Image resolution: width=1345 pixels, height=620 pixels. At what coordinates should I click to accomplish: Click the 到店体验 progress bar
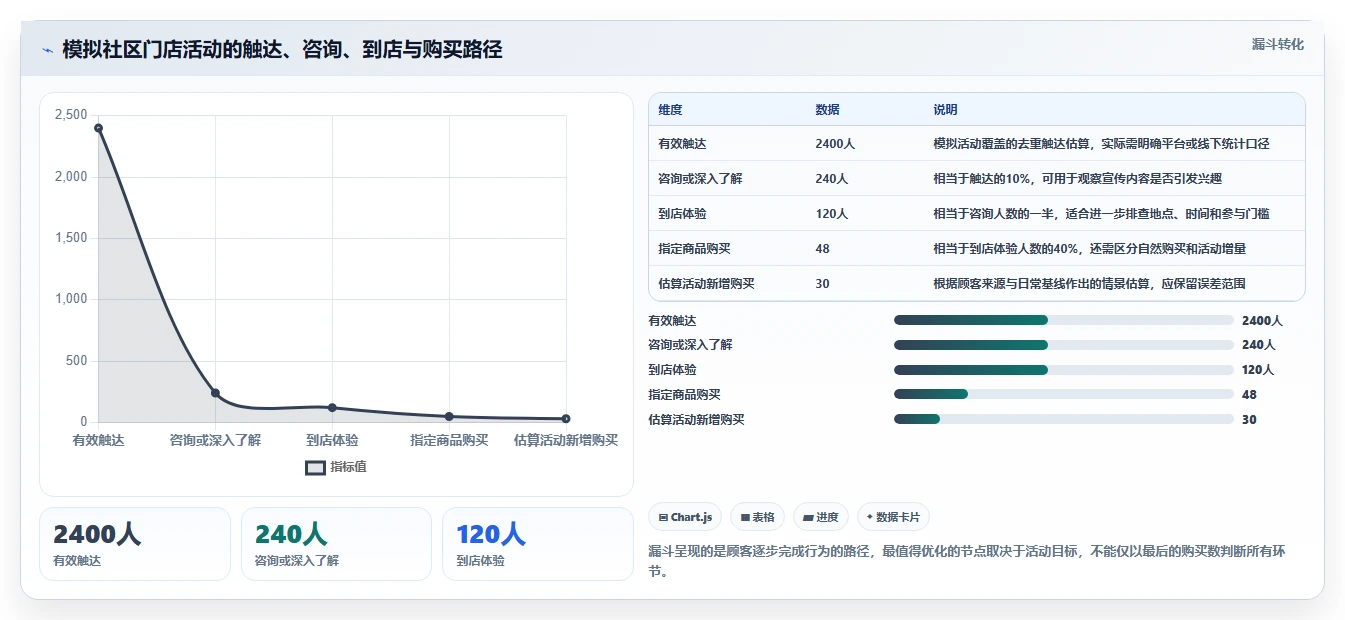(1064, 369)
